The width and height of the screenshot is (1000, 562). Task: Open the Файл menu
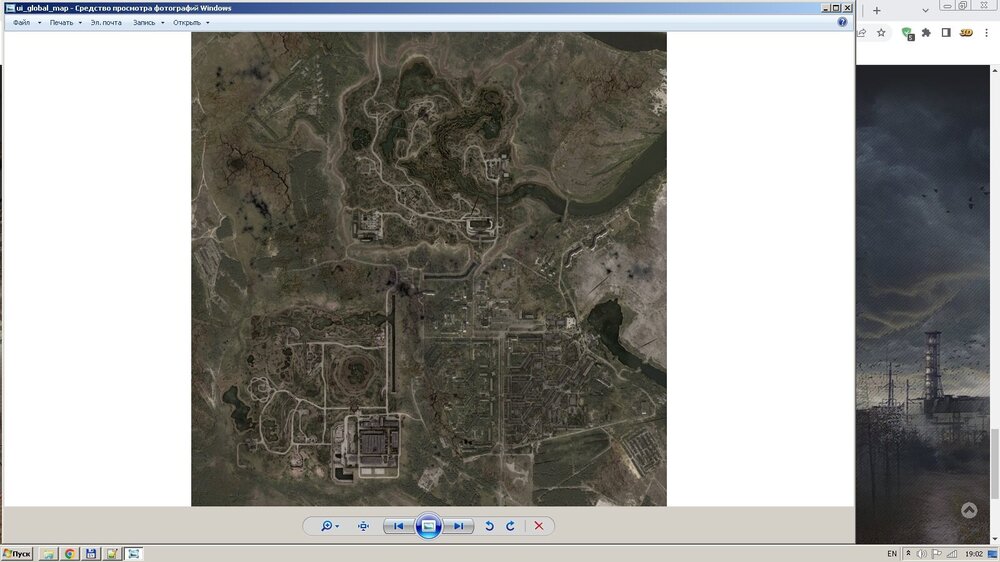(27, 22)
